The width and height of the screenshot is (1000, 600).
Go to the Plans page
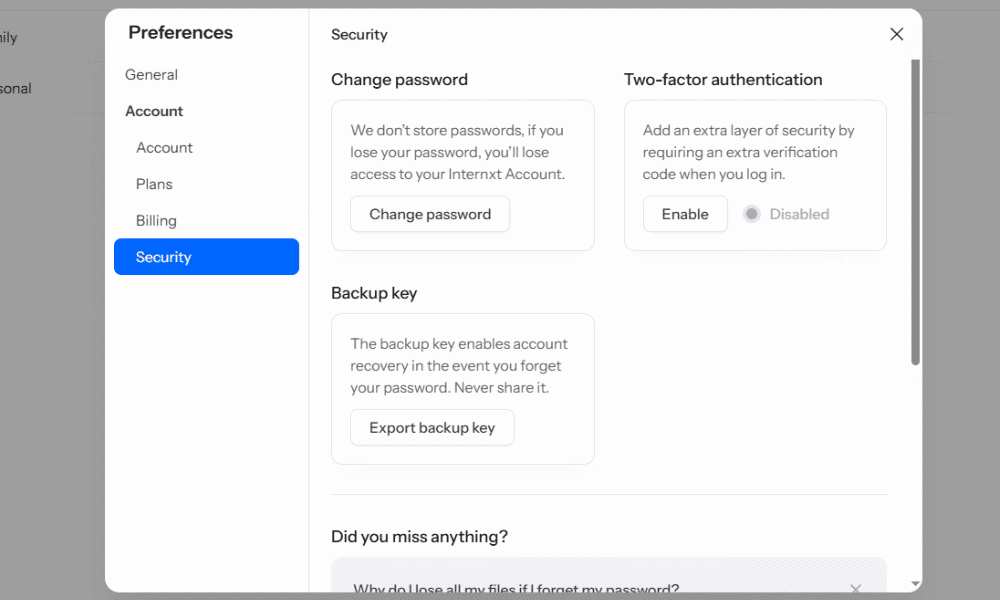point(154,184)
